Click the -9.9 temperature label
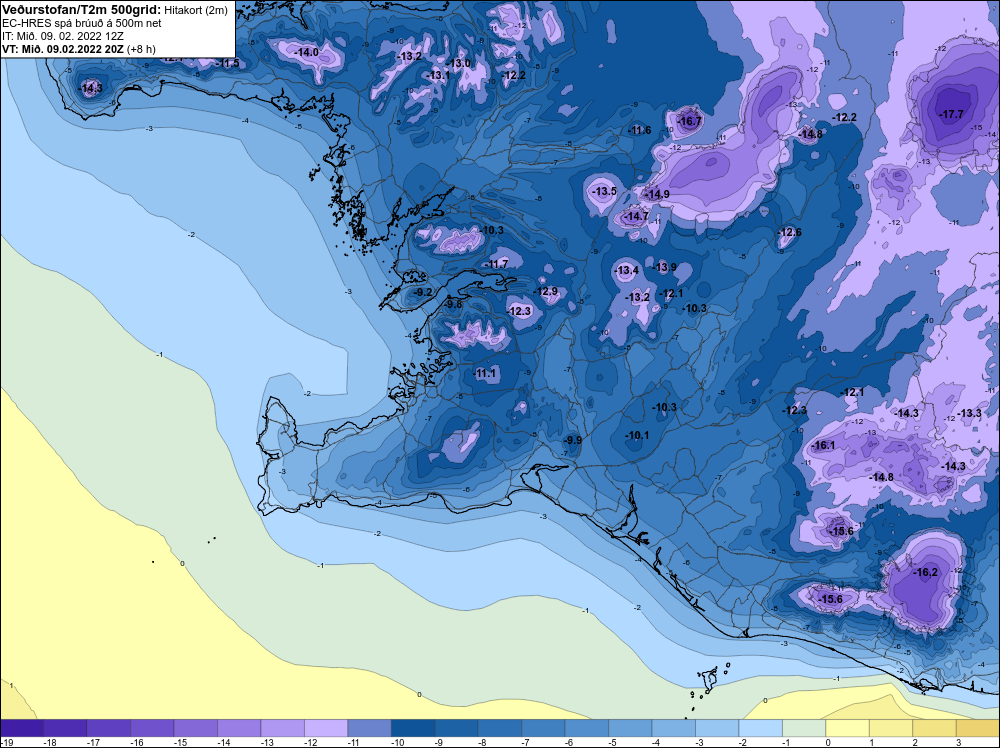The image size is (1000, 748). tap(573, 440)
